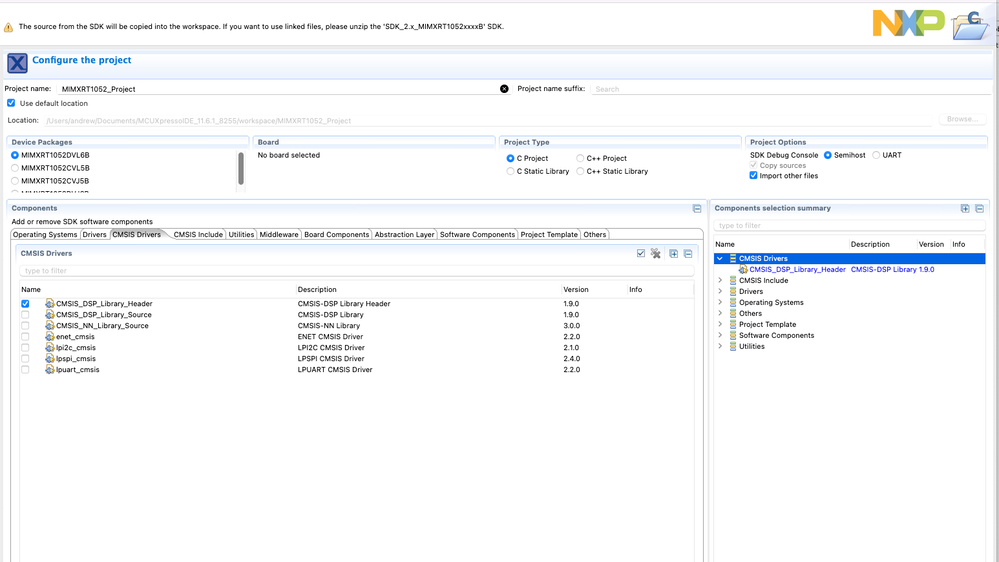Collapse all in Components selection summary
The image size is (999, 562).
tap(980, 208)
